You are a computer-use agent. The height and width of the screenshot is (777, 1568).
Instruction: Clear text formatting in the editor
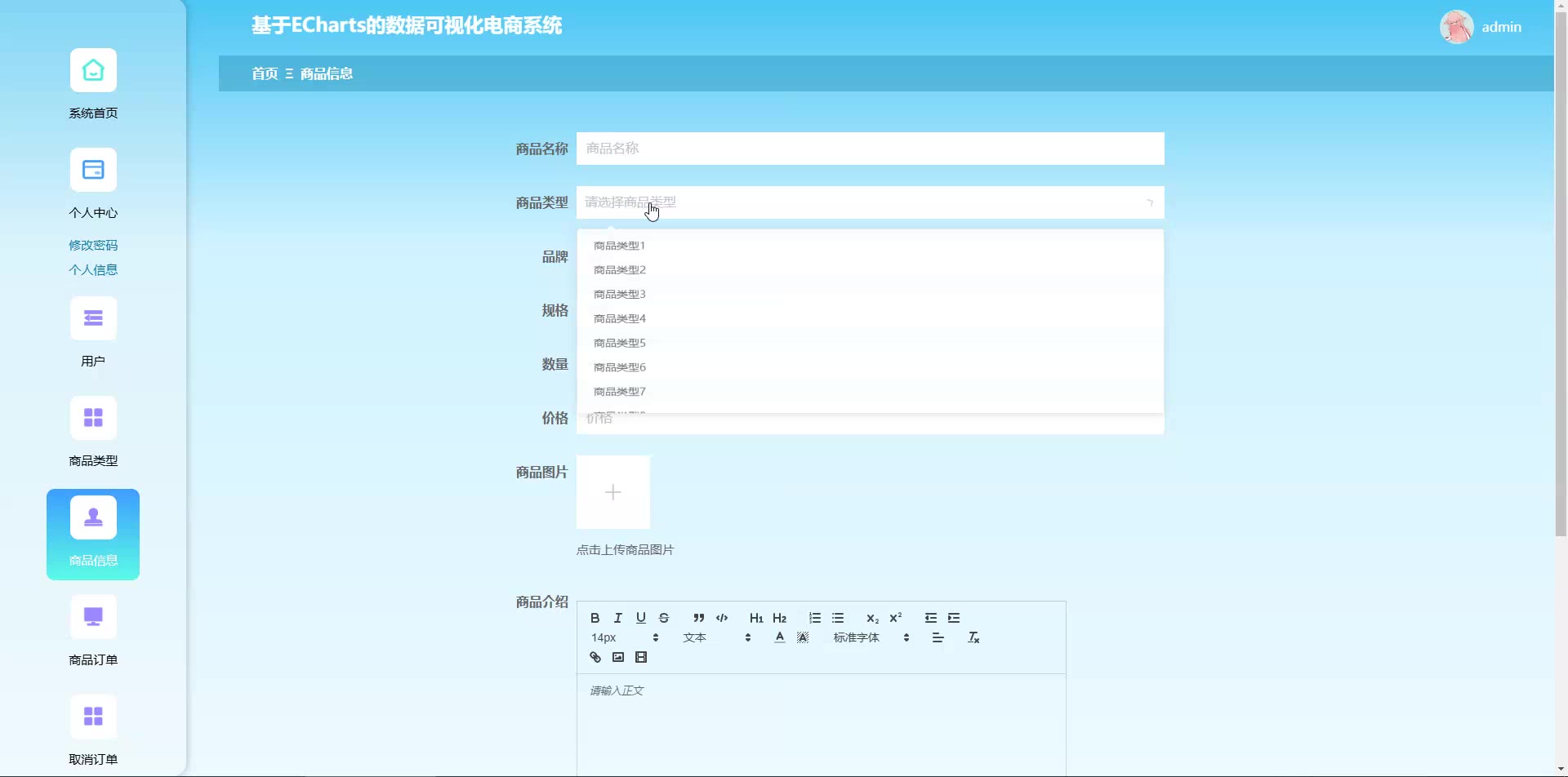(x=973, y=637)
